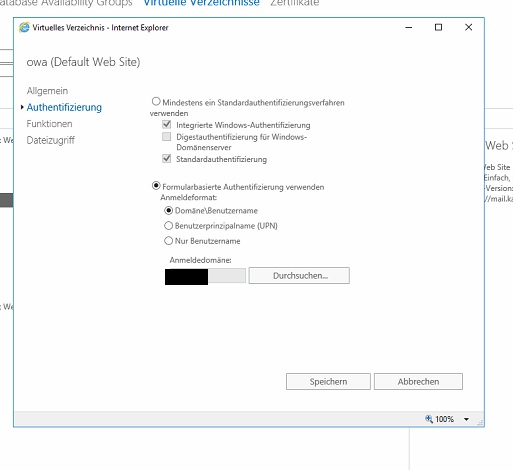Toggle Digestauthentifizierung für Windows-Domänenserver checkbox

point(167,137)
